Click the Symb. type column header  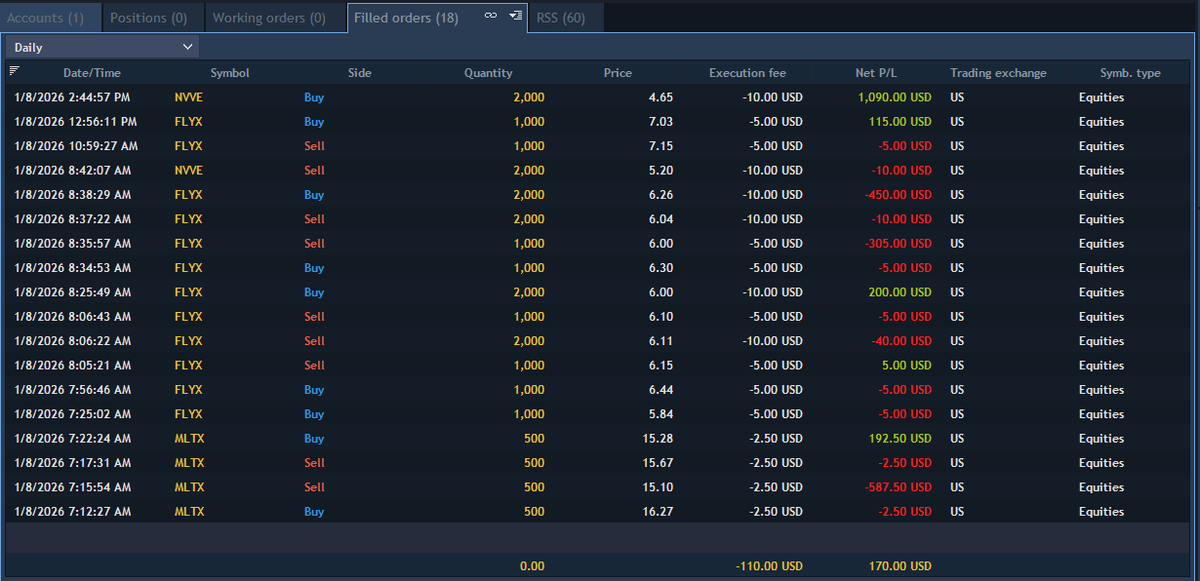(1130, 73)
